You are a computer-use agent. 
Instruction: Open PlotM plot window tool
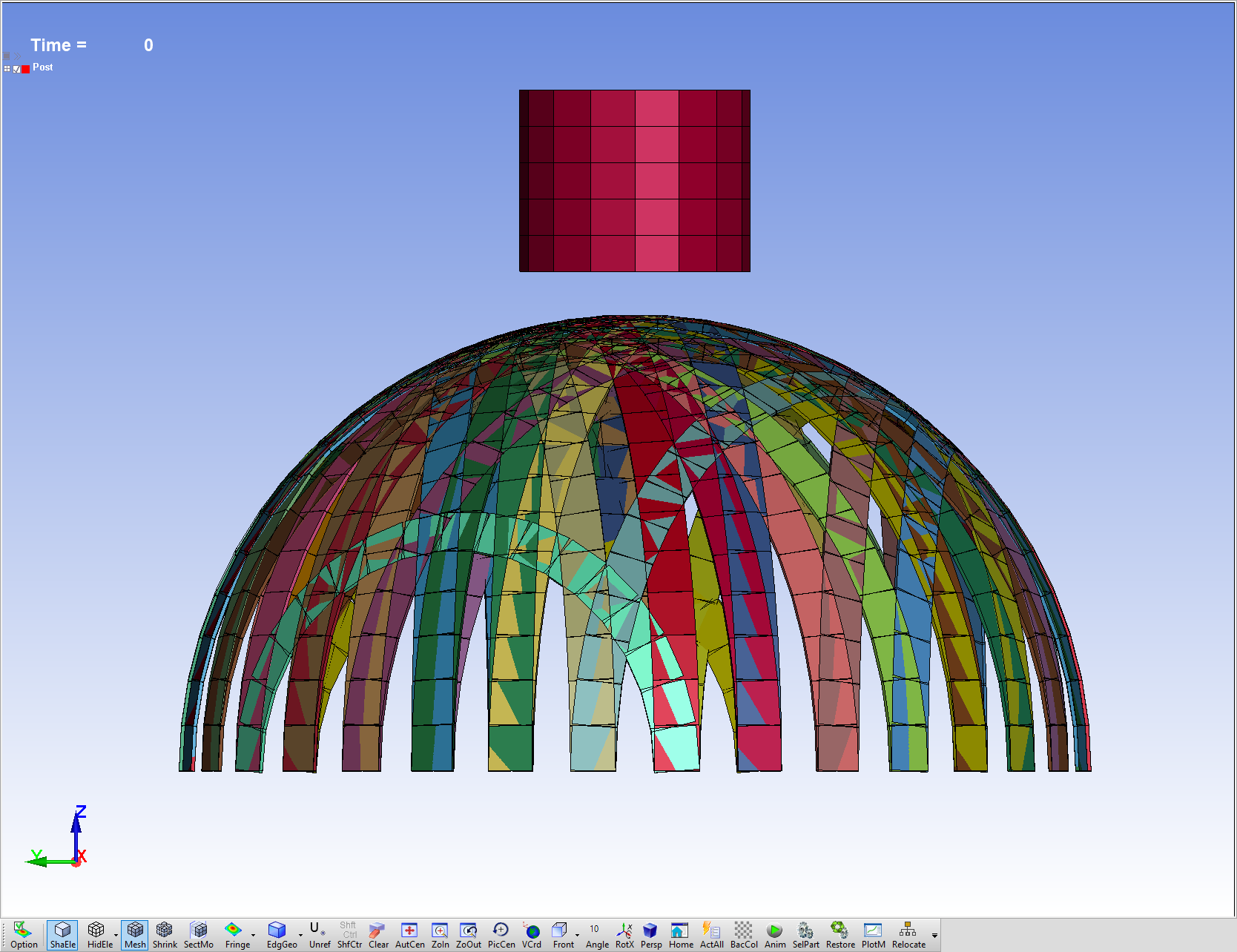tap(874, 935)
